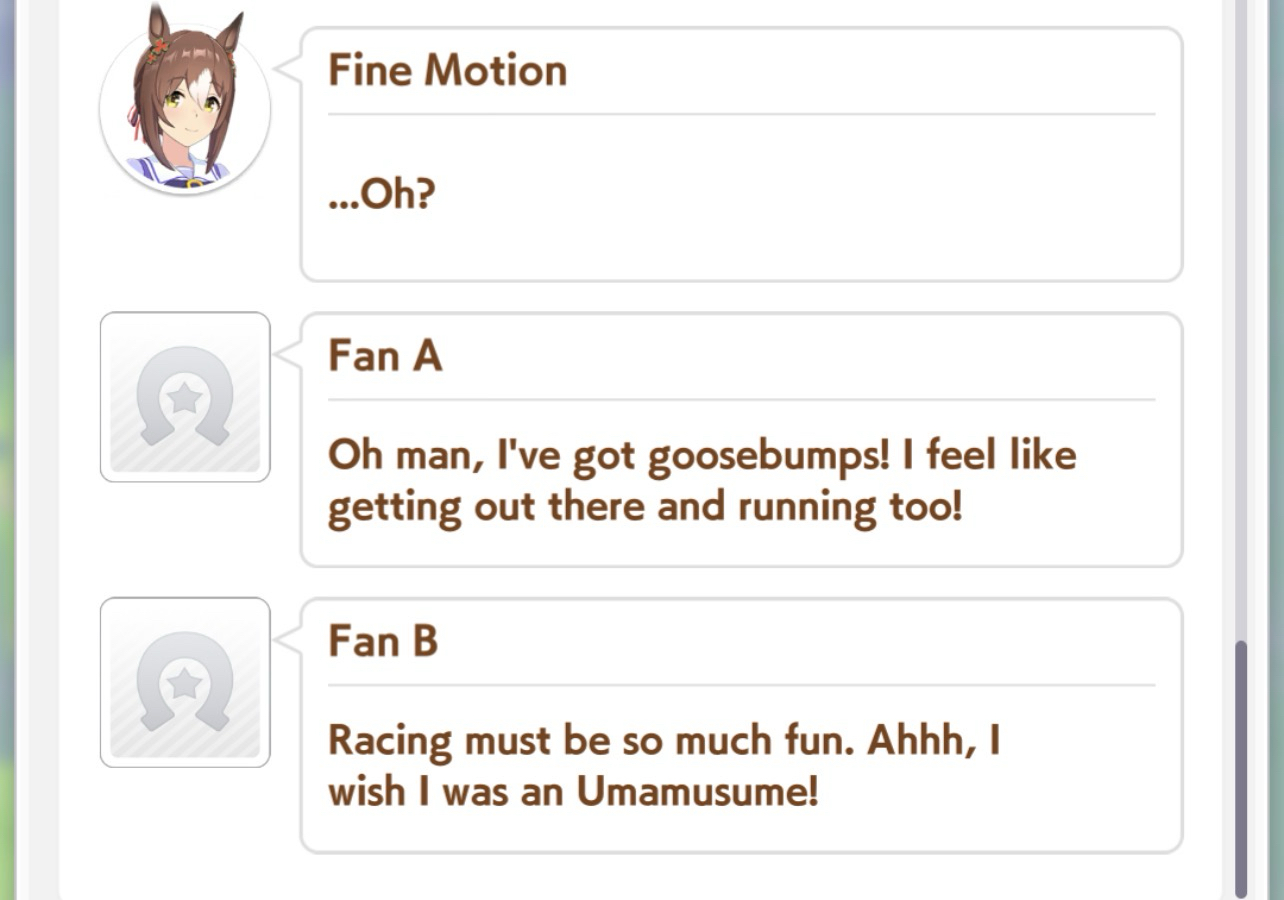Image resolution: width=1284 pixels, height=900 pixels.
Task: Tap the "Racing must be so much fun" line
Action: point(664,741)
